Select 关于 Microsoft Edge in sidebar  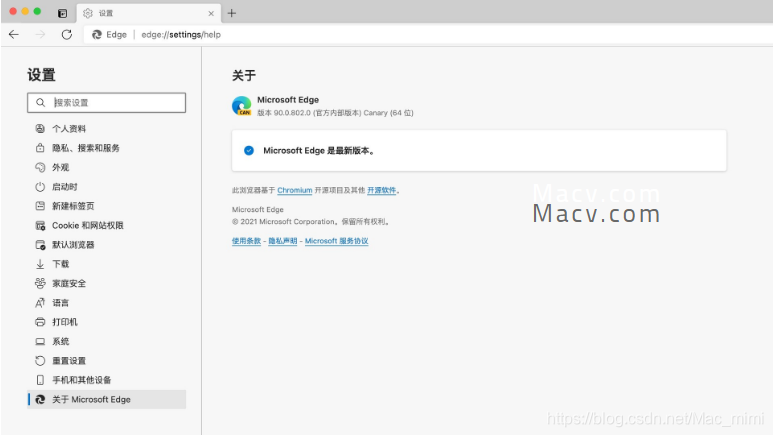coord(106,400)
